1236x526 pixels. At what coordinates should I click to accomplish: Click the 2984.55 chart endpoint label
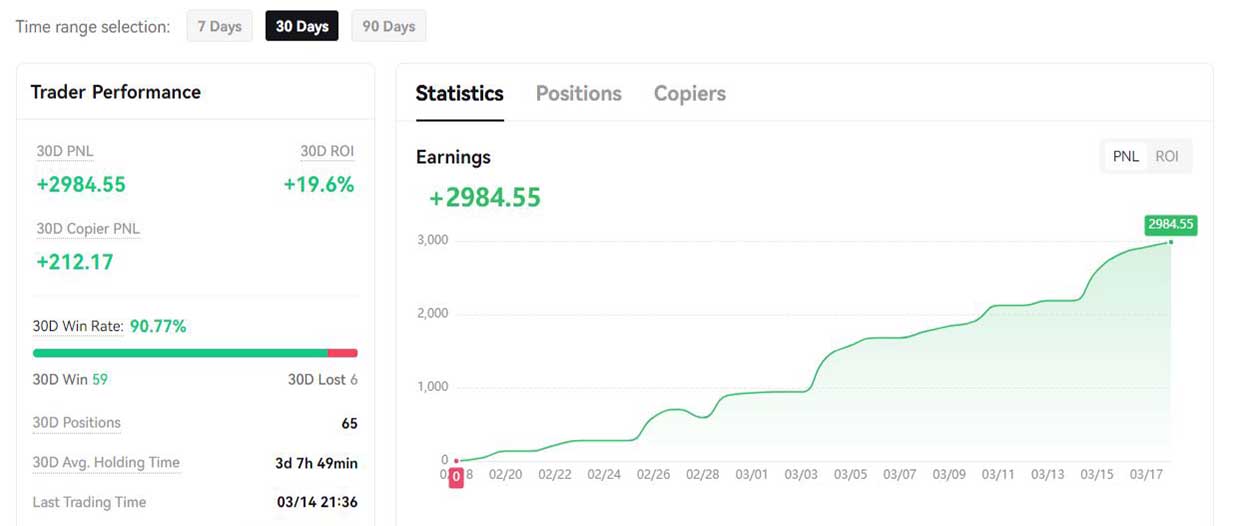pyautogui.click(x=1171, y=224)
